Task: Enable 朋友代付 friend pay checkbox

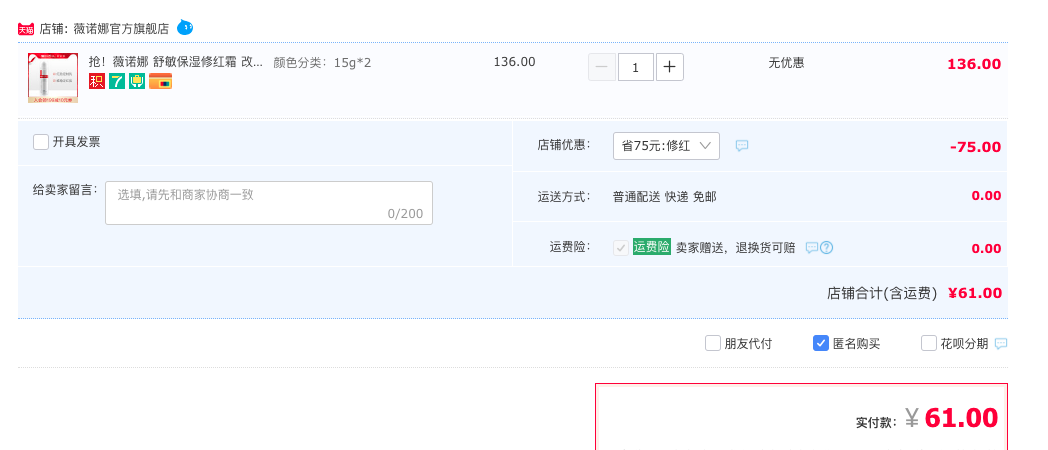Action: click(712, 344)
